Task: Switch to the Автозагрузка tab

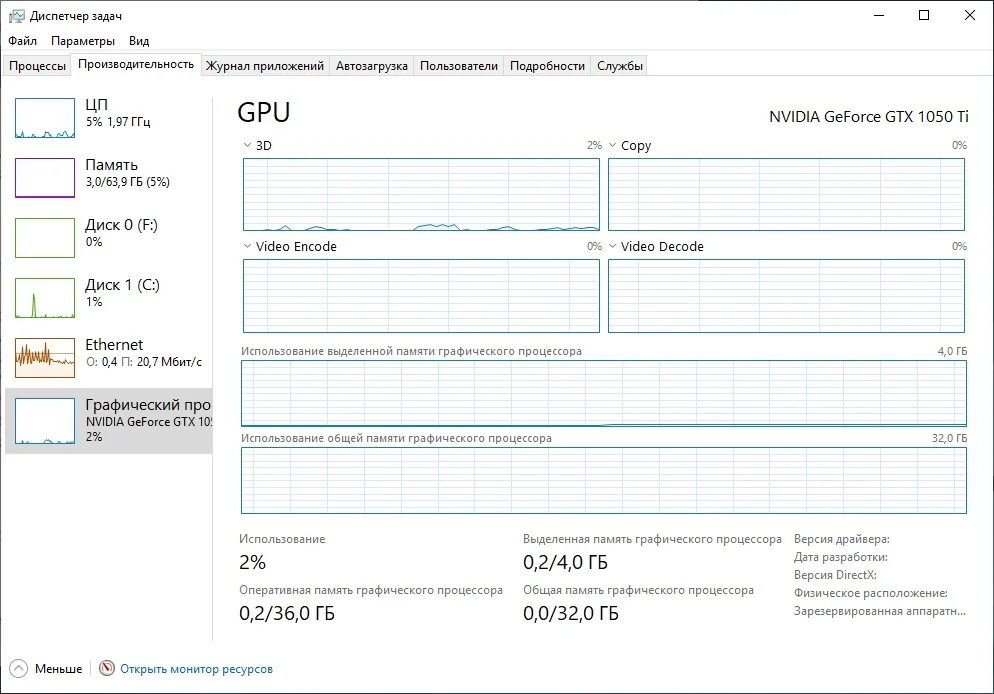Action: coord(372,66)
